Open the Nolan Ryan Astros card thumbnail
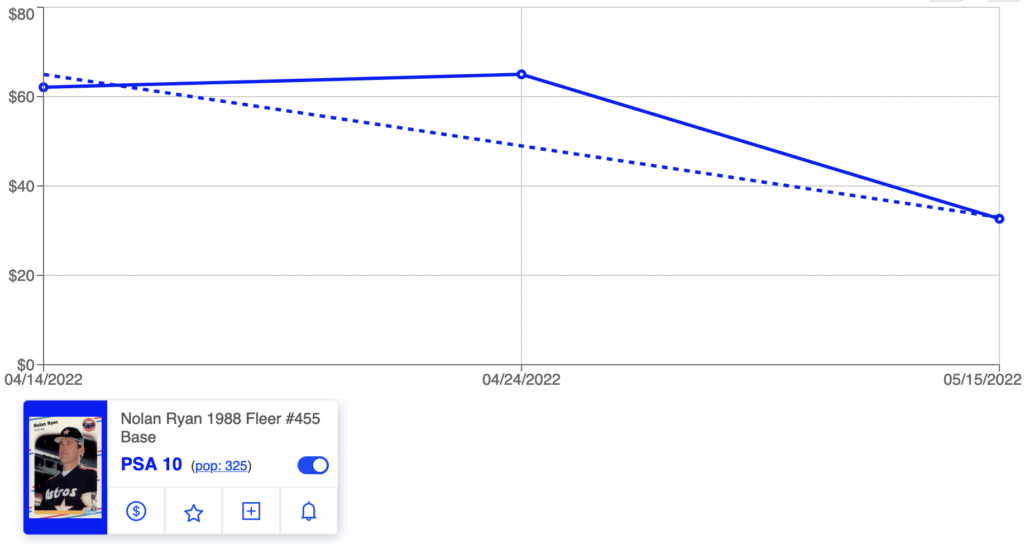 point(65,468)
